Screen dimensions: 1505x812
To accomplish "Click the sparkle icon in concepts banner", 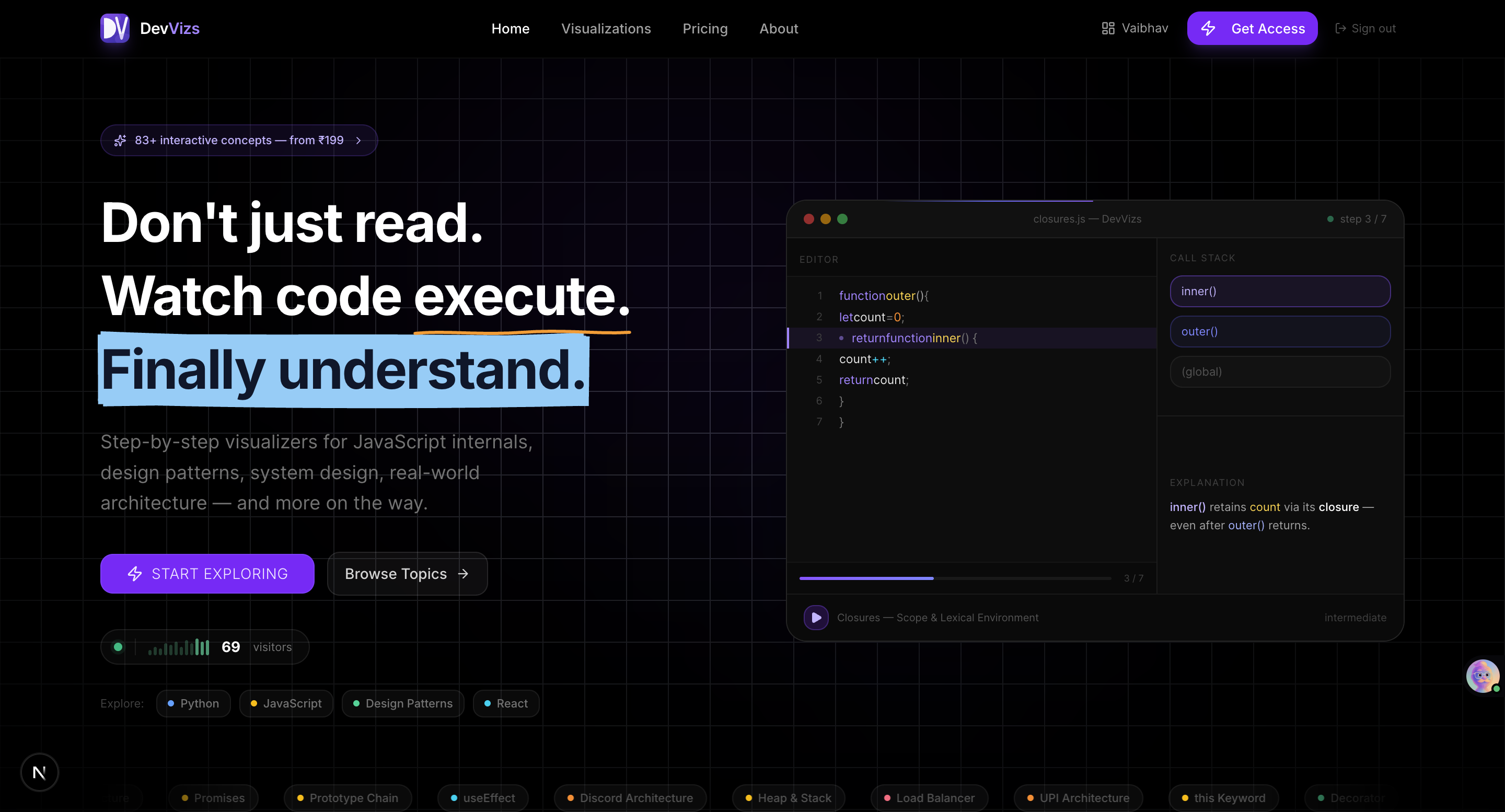I will [x=120, y=140].
